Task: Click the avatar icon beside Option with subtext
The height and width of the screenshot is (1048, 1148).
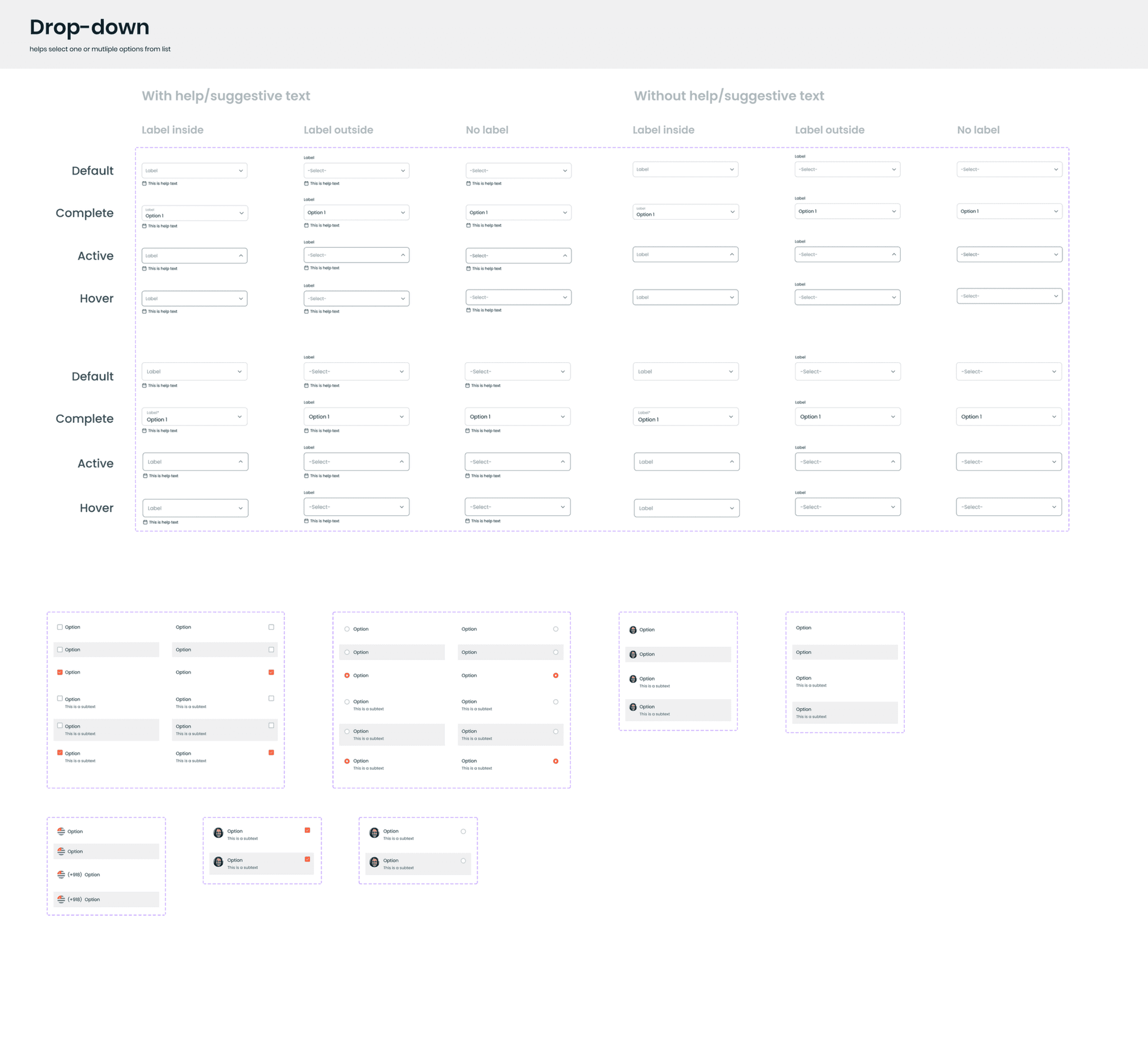Action: pyautogui.click(x=633, y=678)
